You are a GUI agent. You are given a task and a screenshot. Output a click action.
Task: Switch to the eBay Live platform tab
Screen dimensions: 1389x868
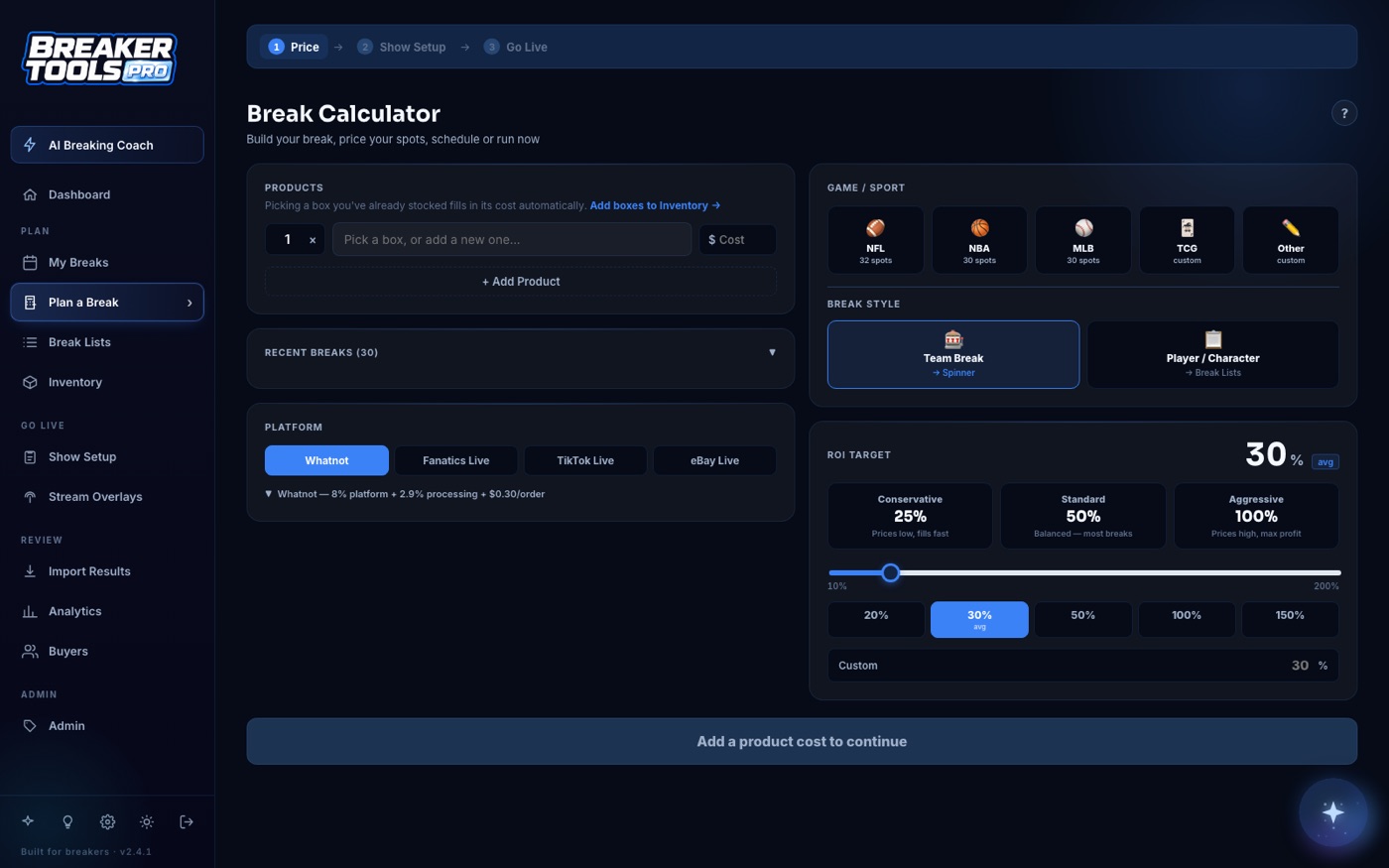click(x=714, y=460)
